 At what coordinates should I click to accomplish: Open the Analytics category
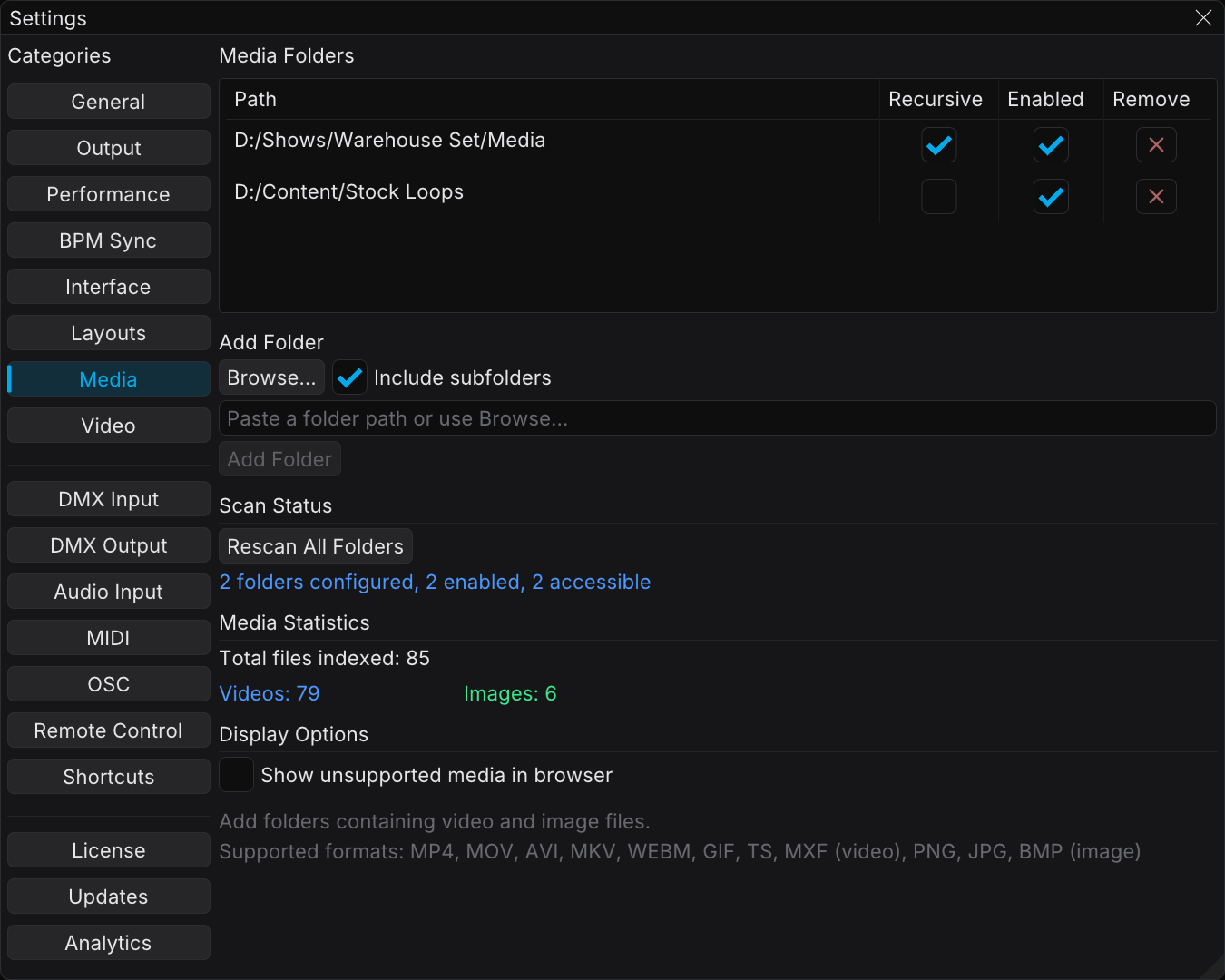[109, 943]
